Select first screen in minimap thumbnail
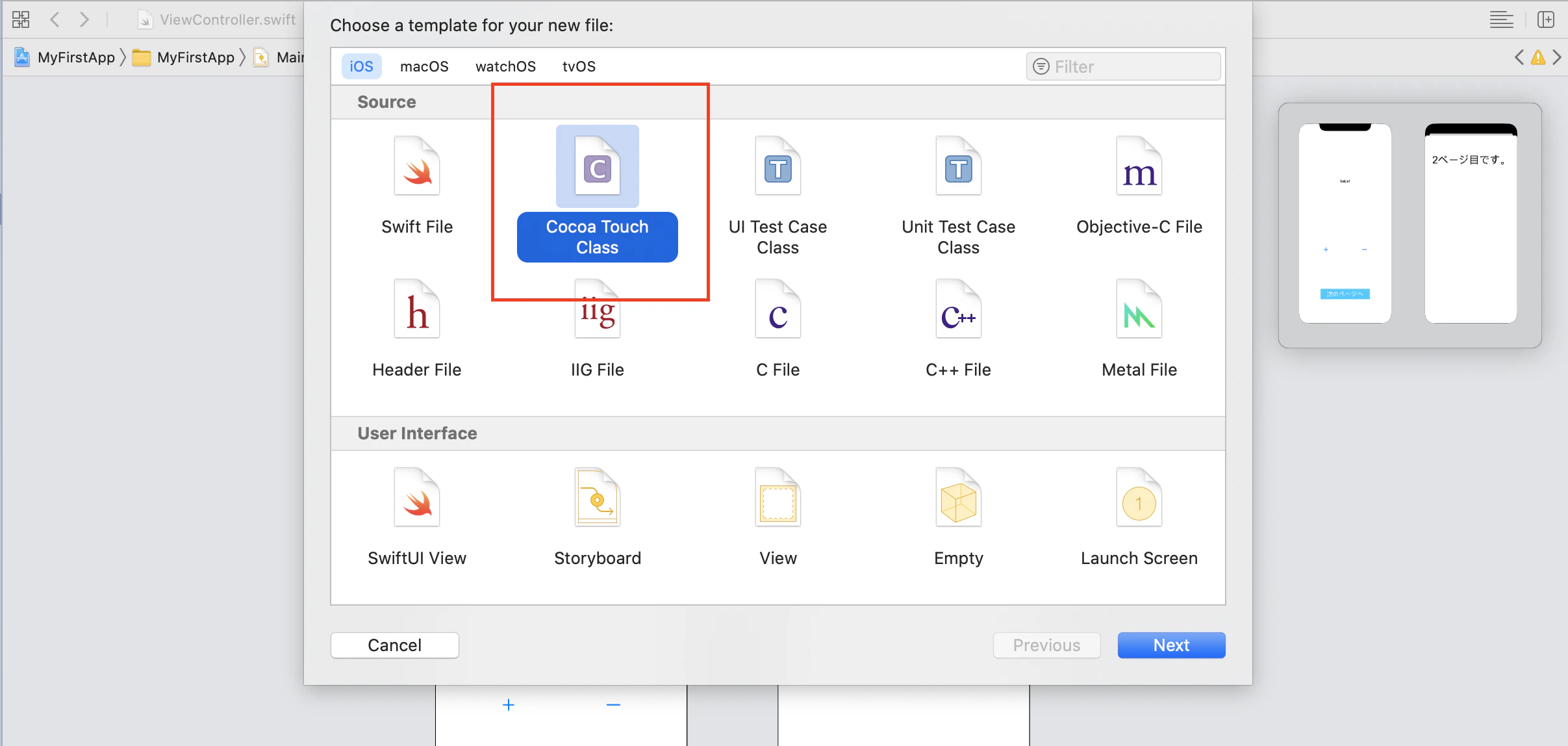Screen dimensions: 1568x746 tap(1345, 223)
